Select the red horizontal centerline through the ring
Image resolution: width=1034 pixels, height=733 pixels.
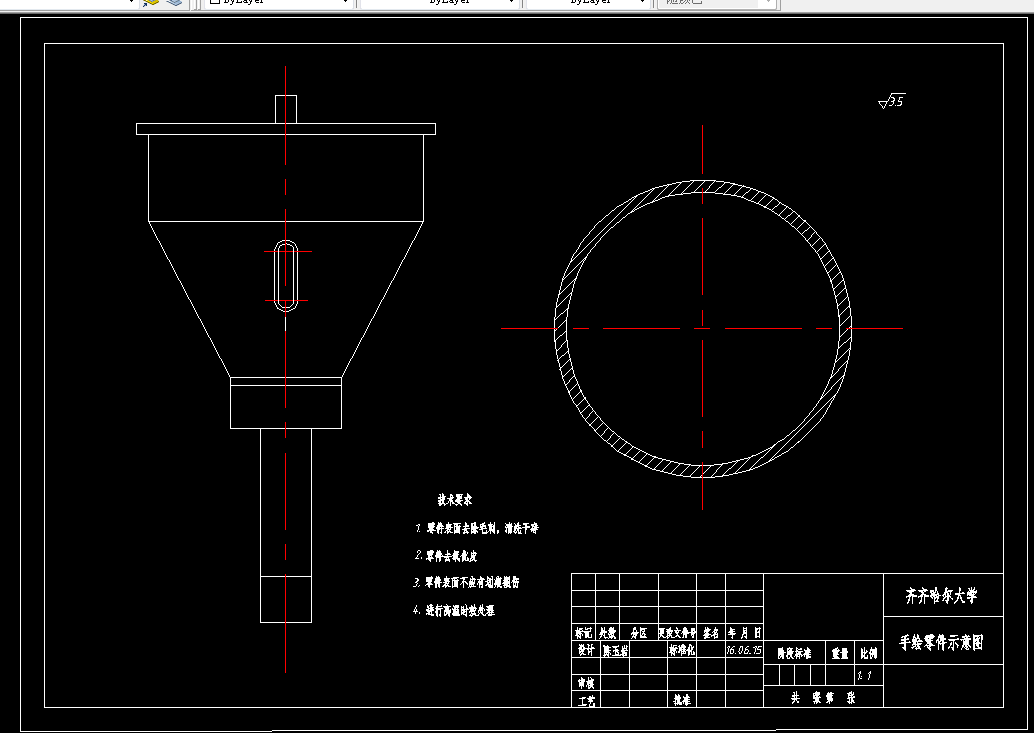click(702, 328)
